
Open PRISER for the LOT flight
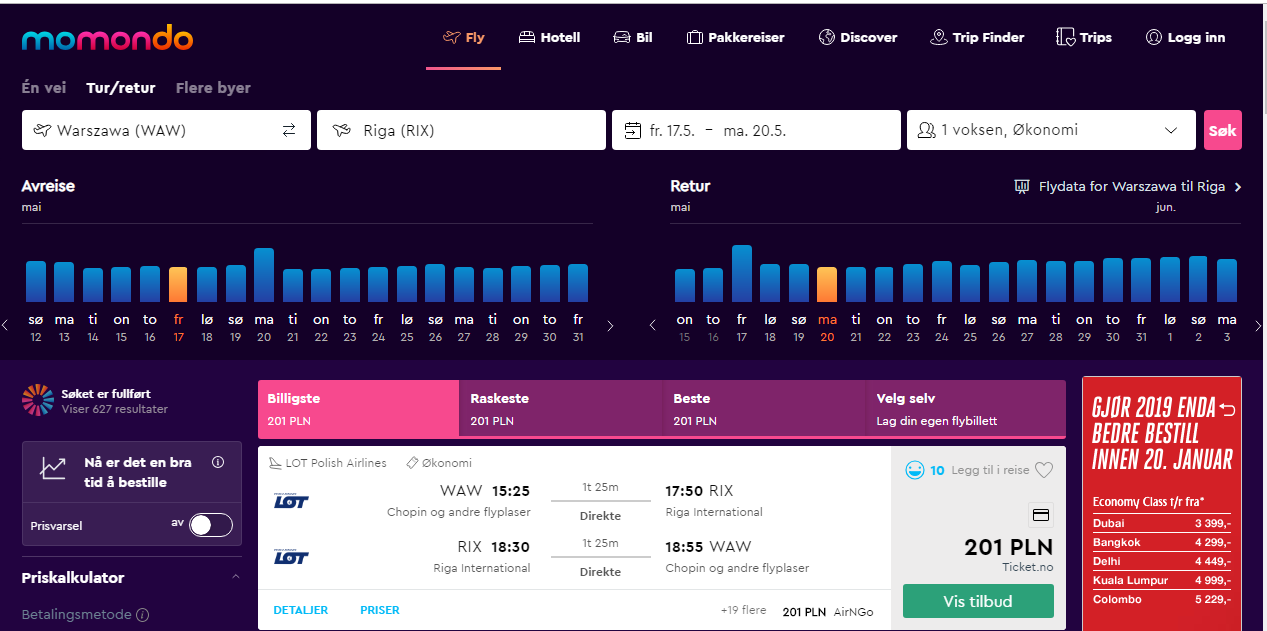(x=380, y=610)
